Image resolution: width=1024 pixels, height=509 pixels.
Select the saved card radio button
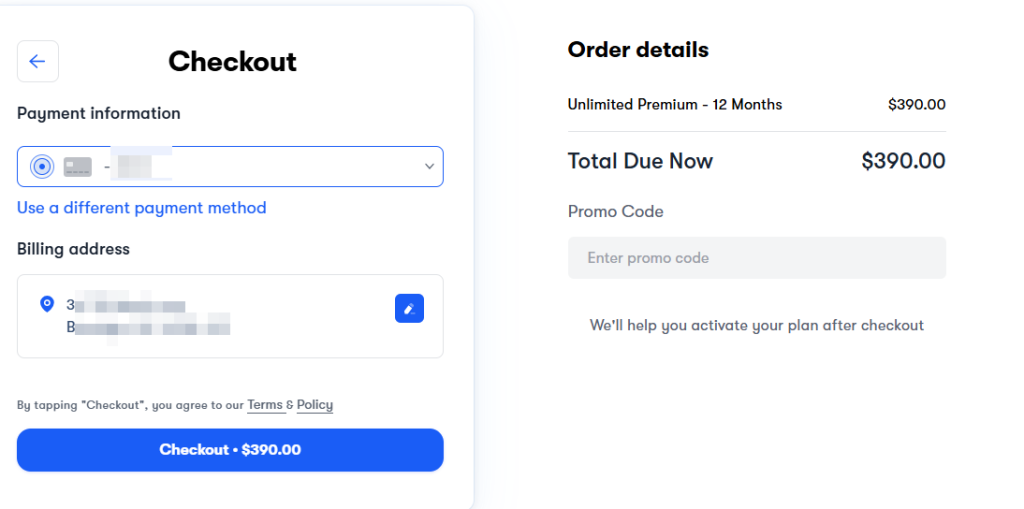[x=42, y=167]
